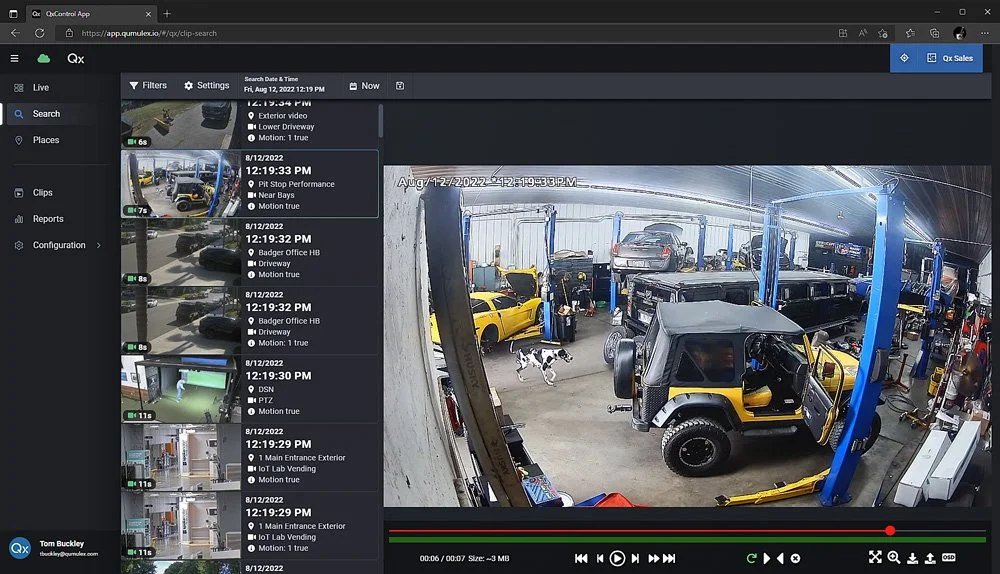Open the browser profile avatar
1000x574 pixels.
[x=959, y=33]
